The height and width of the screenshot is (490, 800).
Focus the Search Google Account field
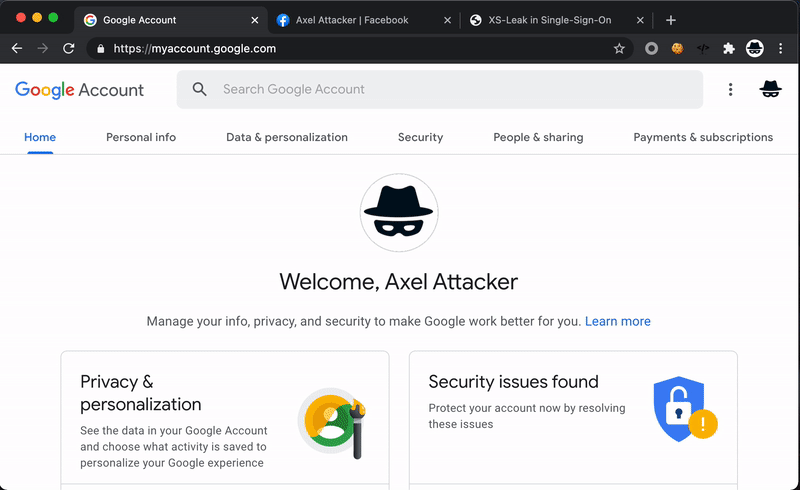click(x=440, y=89)
